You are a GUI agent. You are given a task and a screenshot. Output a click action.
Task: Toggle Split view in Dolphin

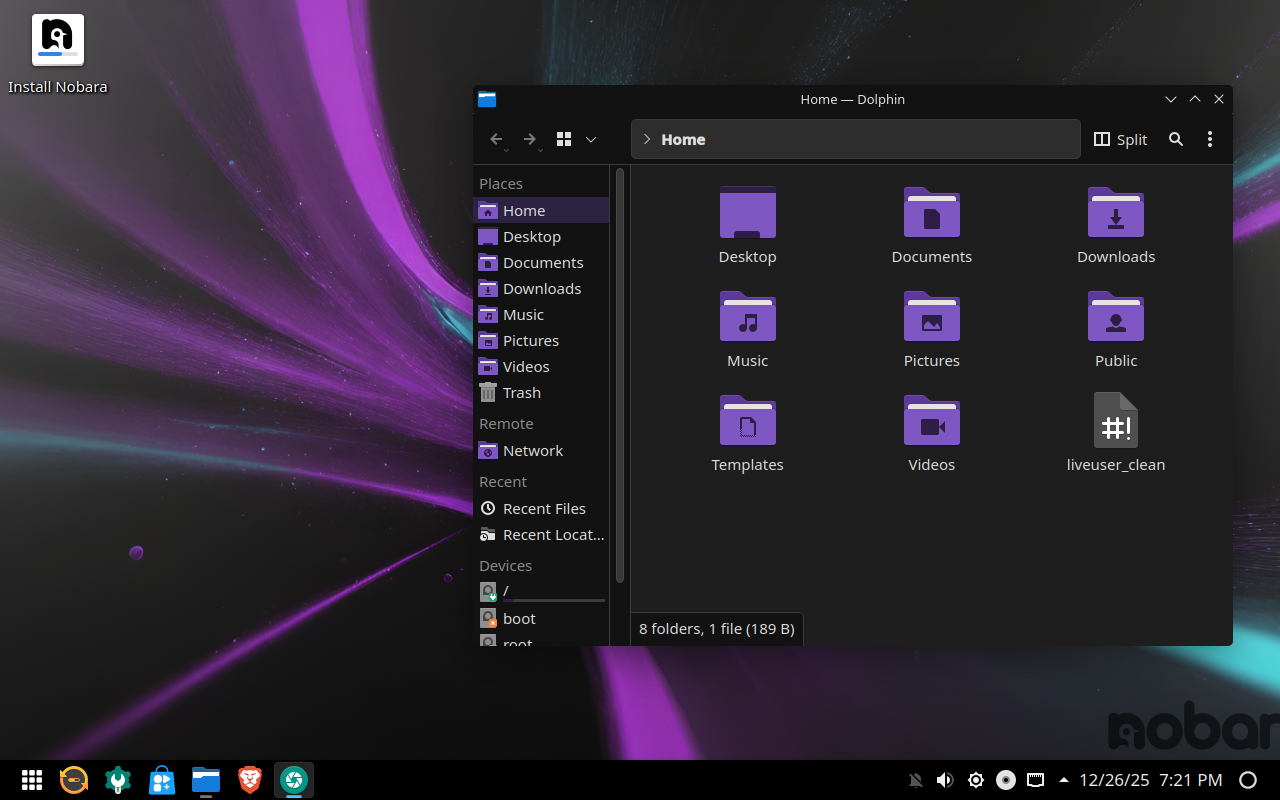(1120, 139)
